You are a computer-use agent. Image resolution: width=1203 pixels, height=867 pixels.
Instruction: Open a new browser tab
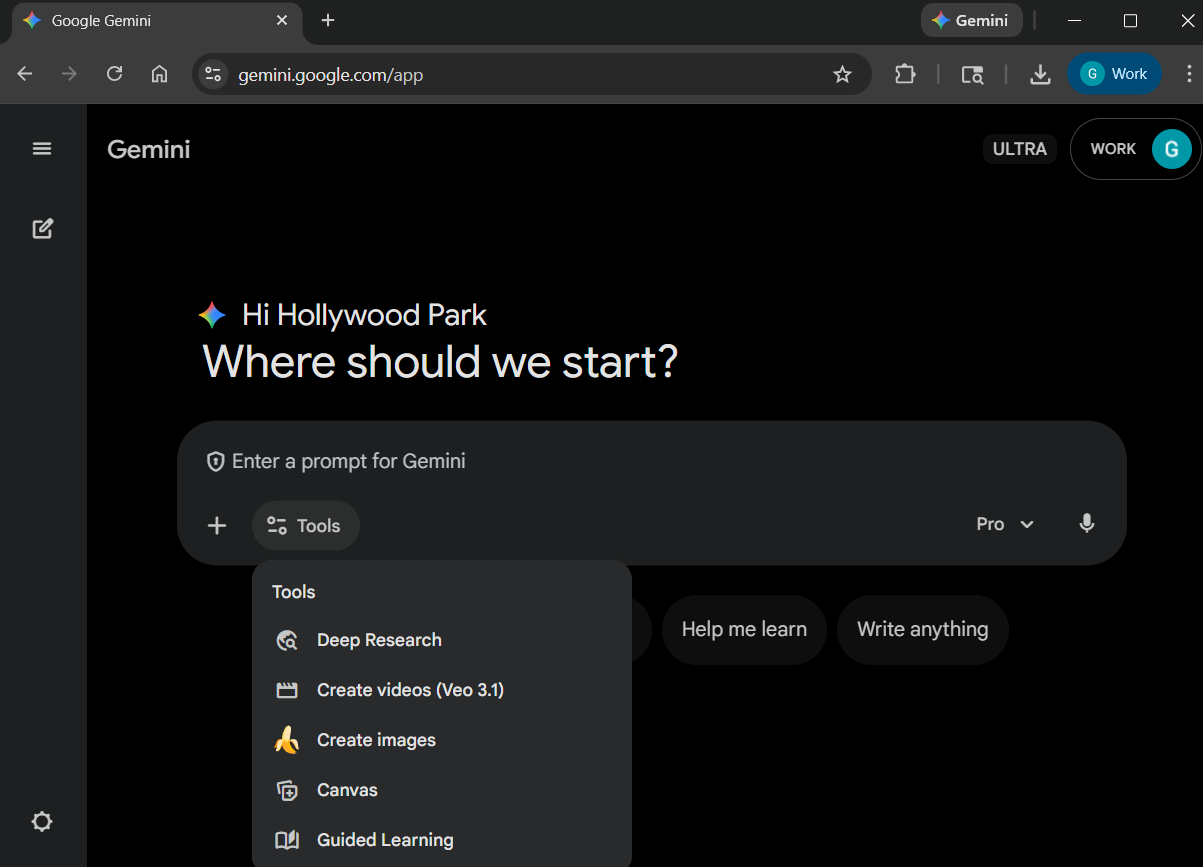[x=328, y=20]
